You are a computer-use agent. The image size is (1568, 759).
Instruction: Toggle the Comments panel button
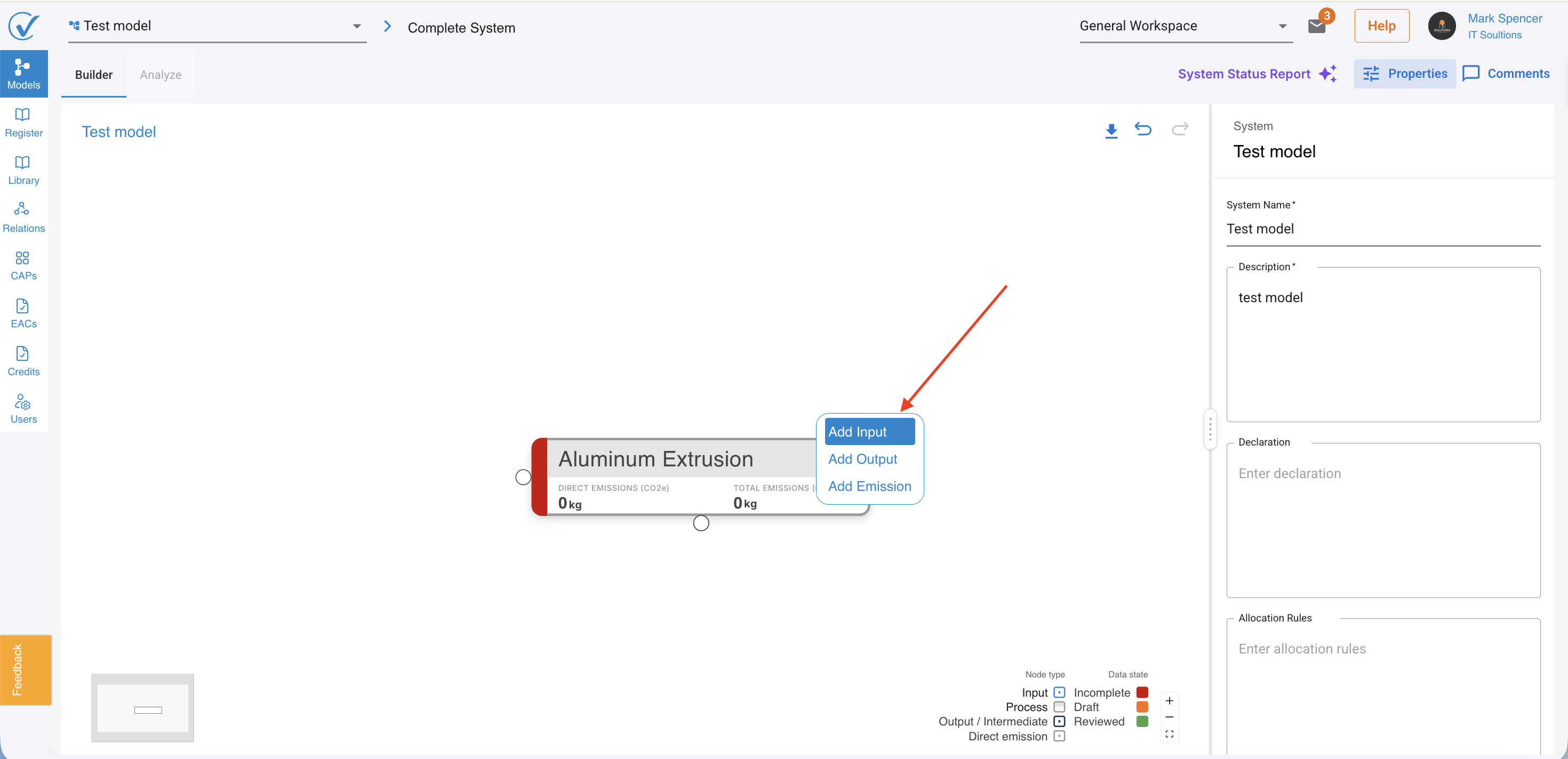point(1505,74)
